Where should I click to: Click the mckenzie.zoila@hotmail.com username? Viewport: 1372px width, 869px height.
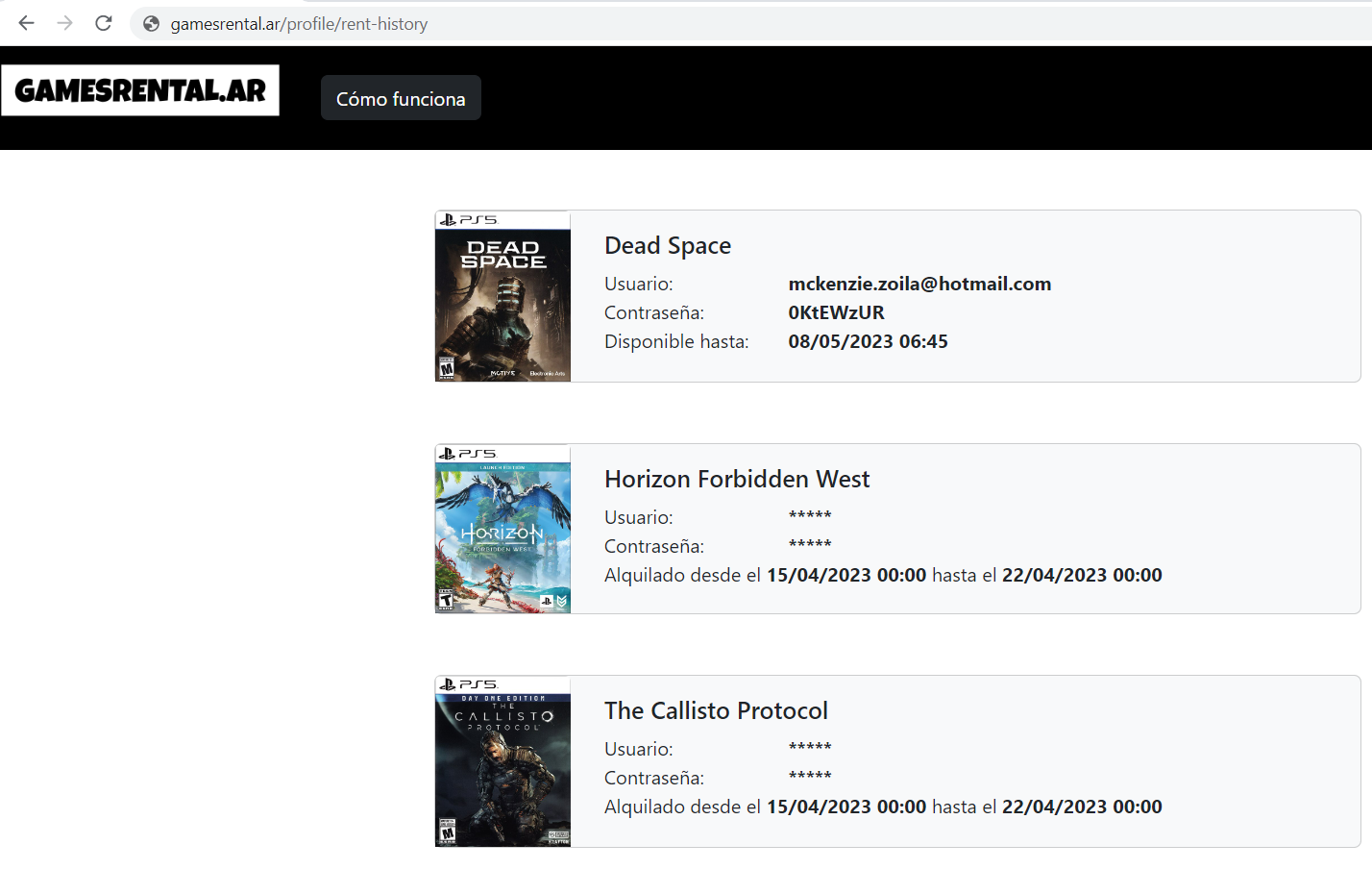[x=919, y=284]
